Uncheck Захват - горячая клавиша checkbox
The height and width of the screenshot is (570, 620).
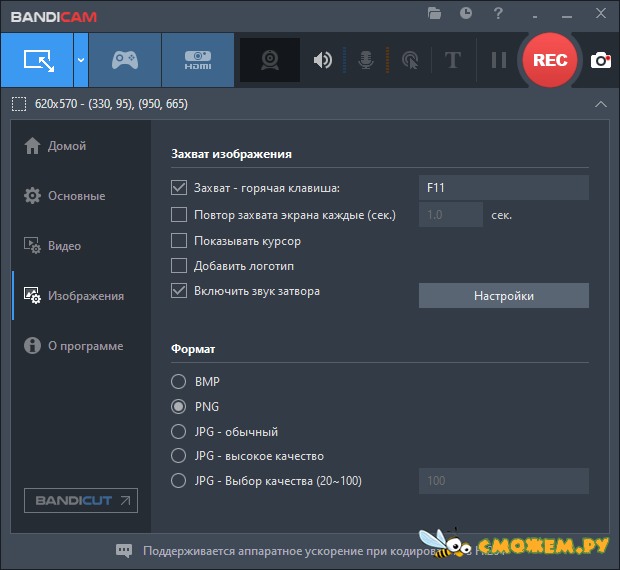click(x=179, y=187)
